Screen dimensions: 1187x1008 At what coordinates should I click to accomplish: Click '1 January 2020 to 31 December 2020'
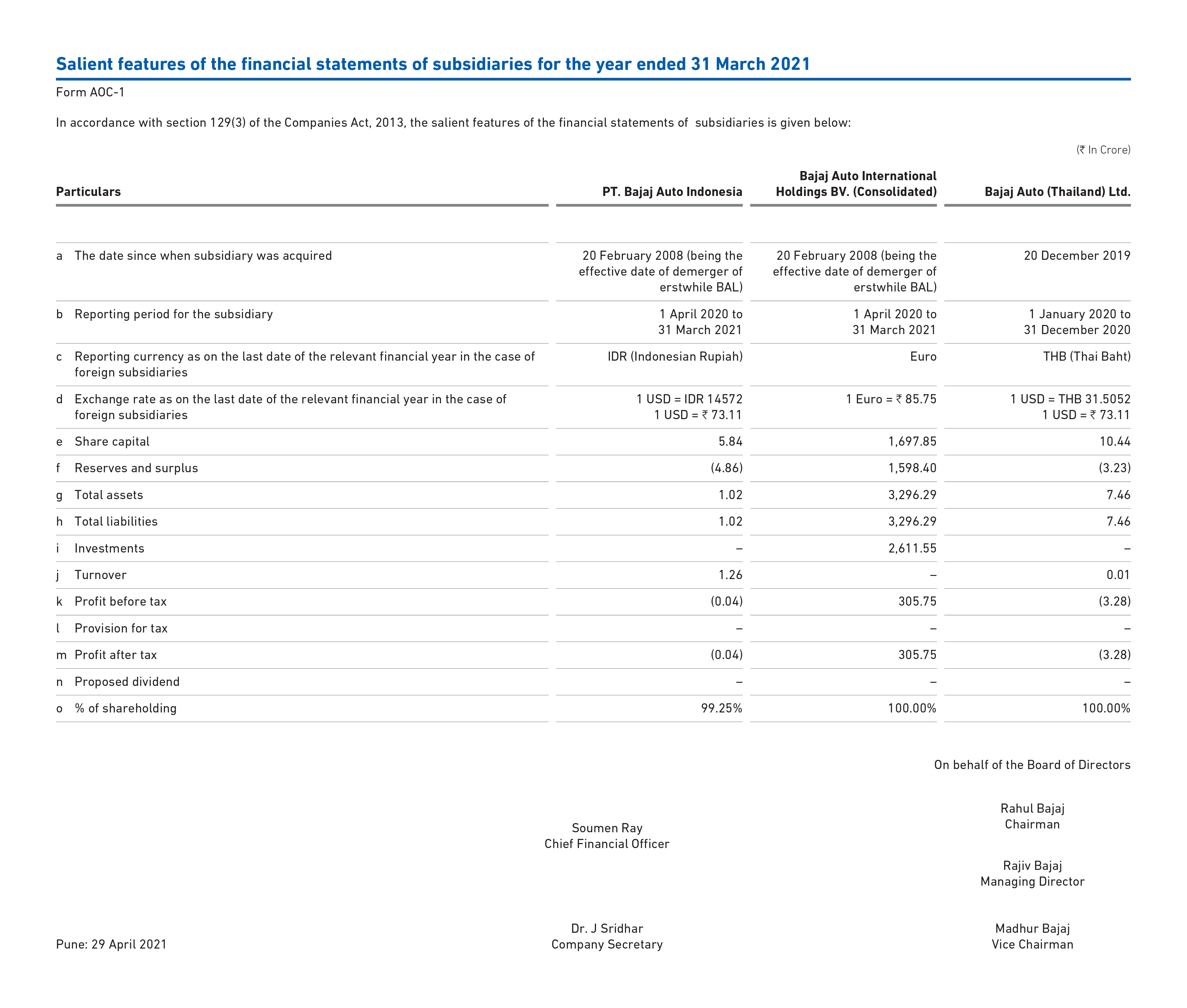click(x=1077, y=322)
